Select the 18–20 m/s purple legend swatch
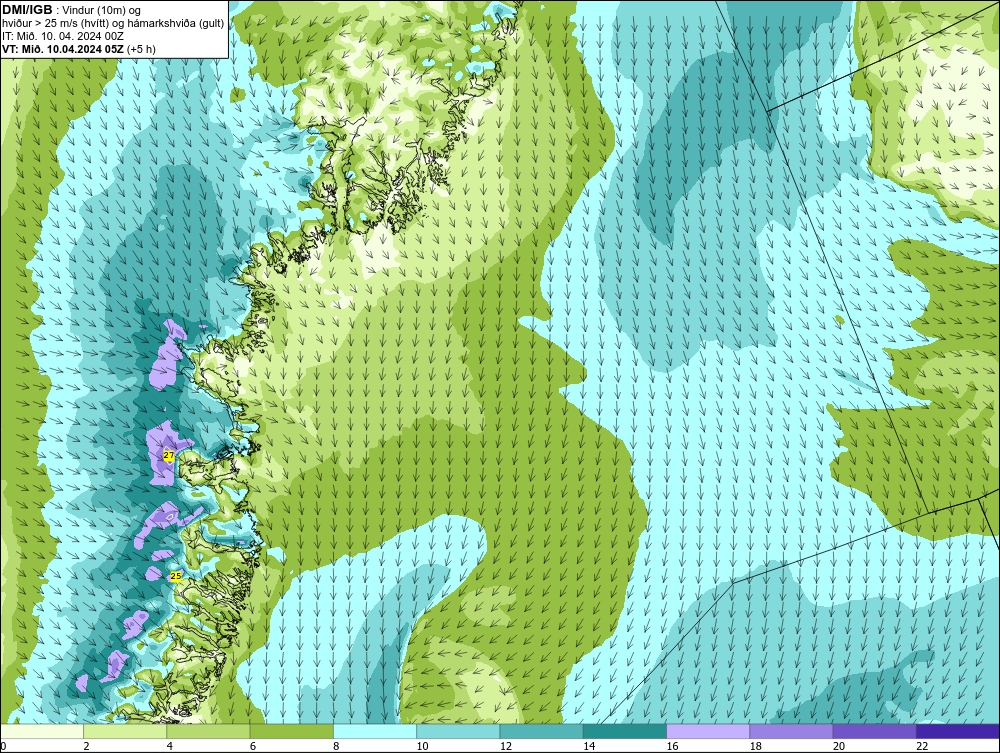Screen dimensions: 1000x753 pos(791,731)
